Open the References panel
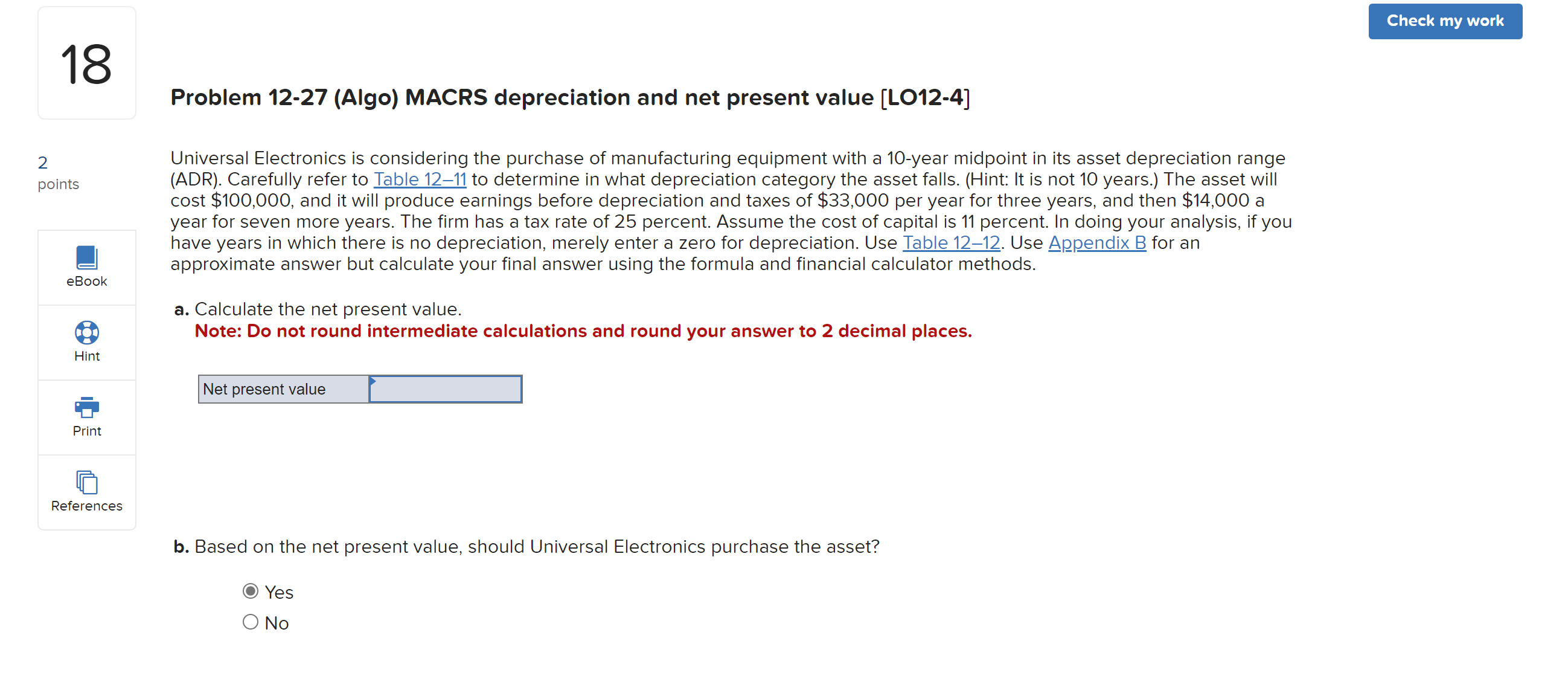 [86, 492]
